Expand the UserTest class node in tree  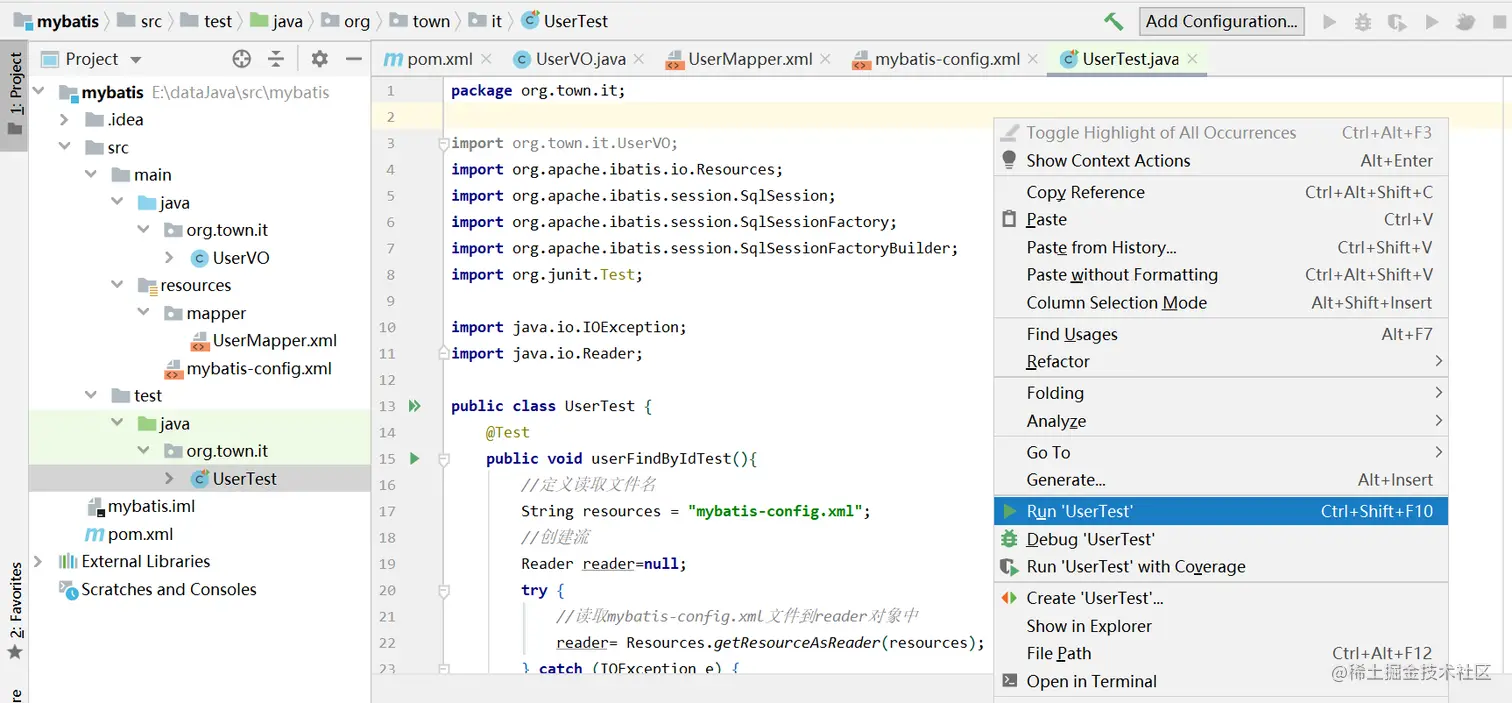coord(169,479)
